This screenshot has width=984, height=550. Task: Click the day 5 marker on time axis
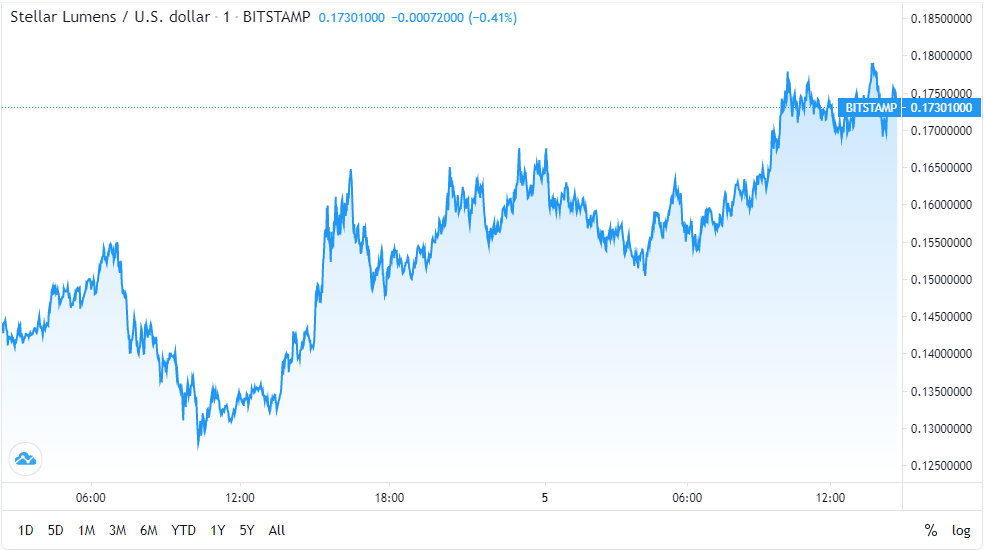pyautogui.click(x=545, y=497)
